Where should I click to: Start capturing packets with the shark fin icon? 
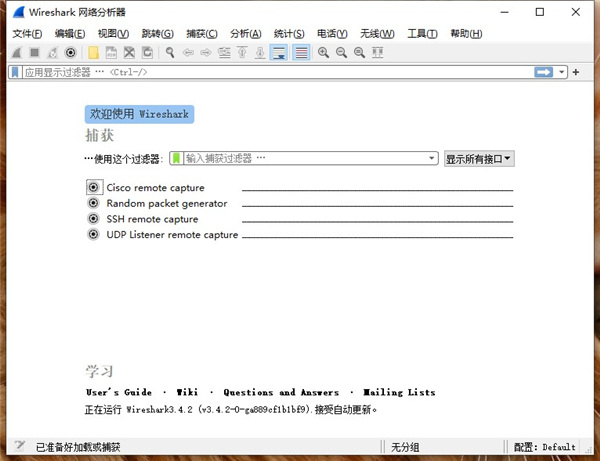(x=17, y=52)
